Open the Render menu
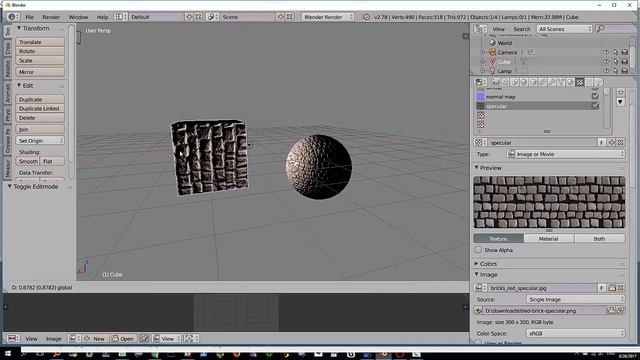This screenshot has width=640, height=360. click(51, 17)
